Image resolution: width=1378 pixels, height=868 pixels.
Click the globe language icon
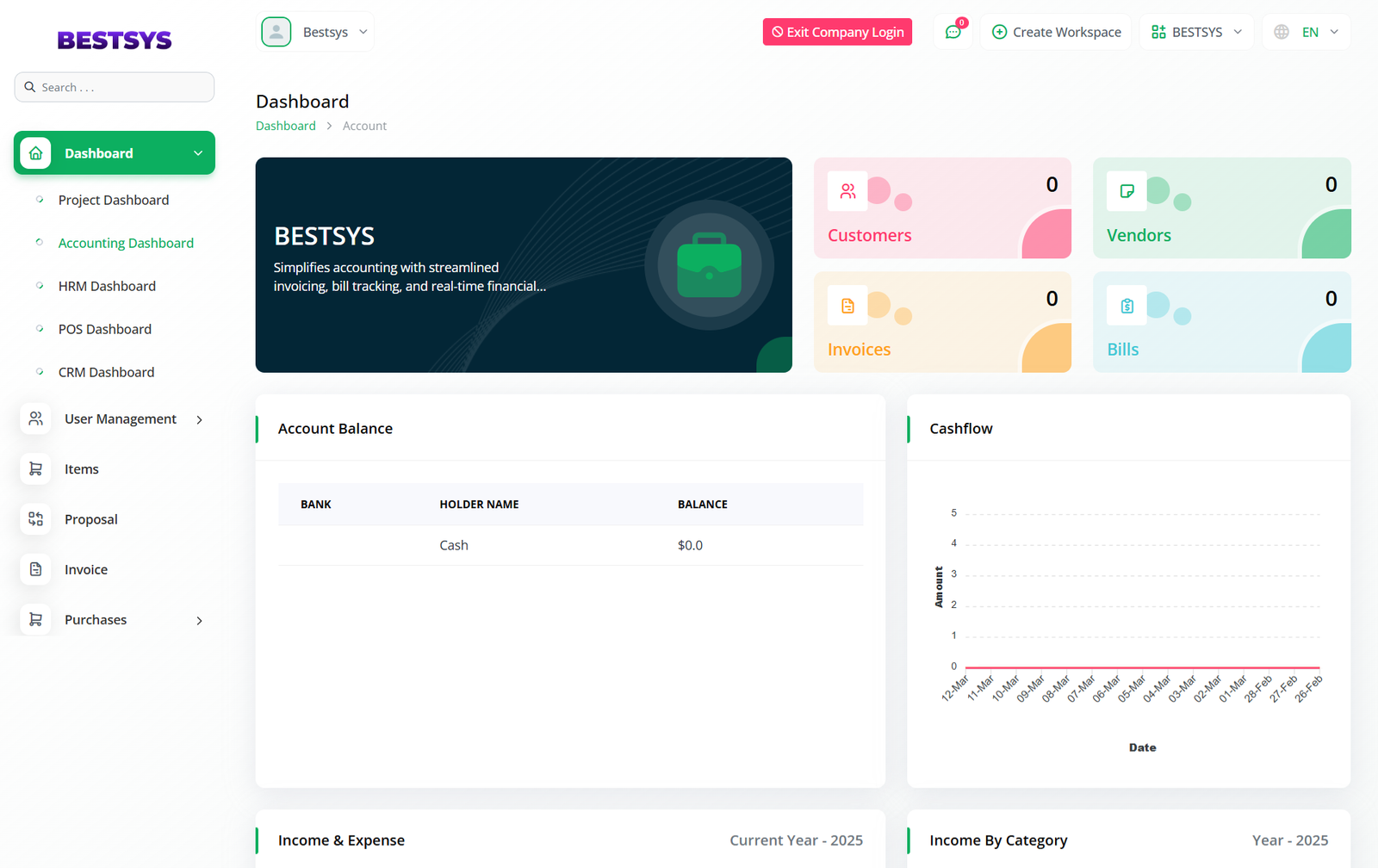pyautogui.click(x=1282, y=32)
